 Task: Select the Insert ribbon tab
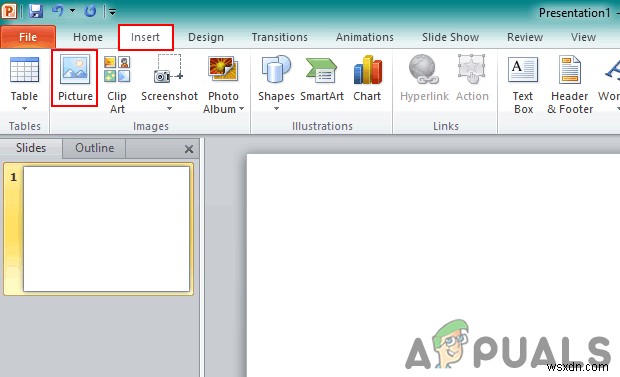(146, 37)
